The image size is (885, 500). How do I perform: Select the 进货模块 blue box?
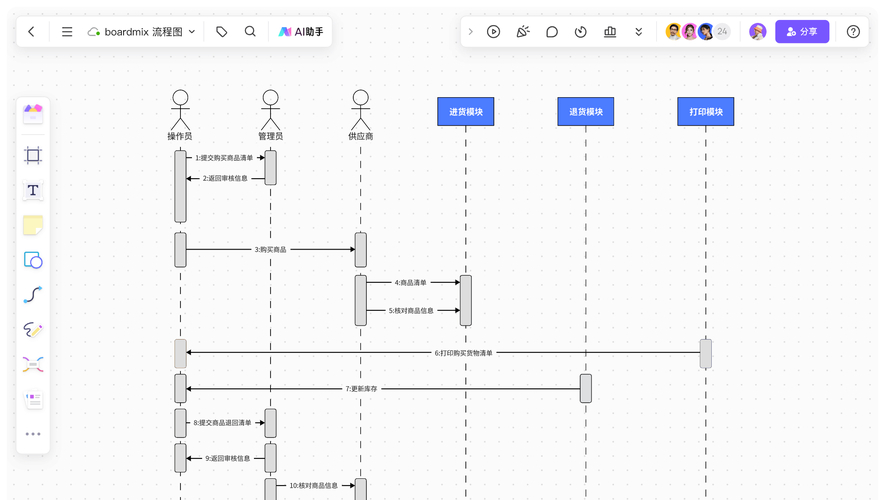[x=466, y=112]
